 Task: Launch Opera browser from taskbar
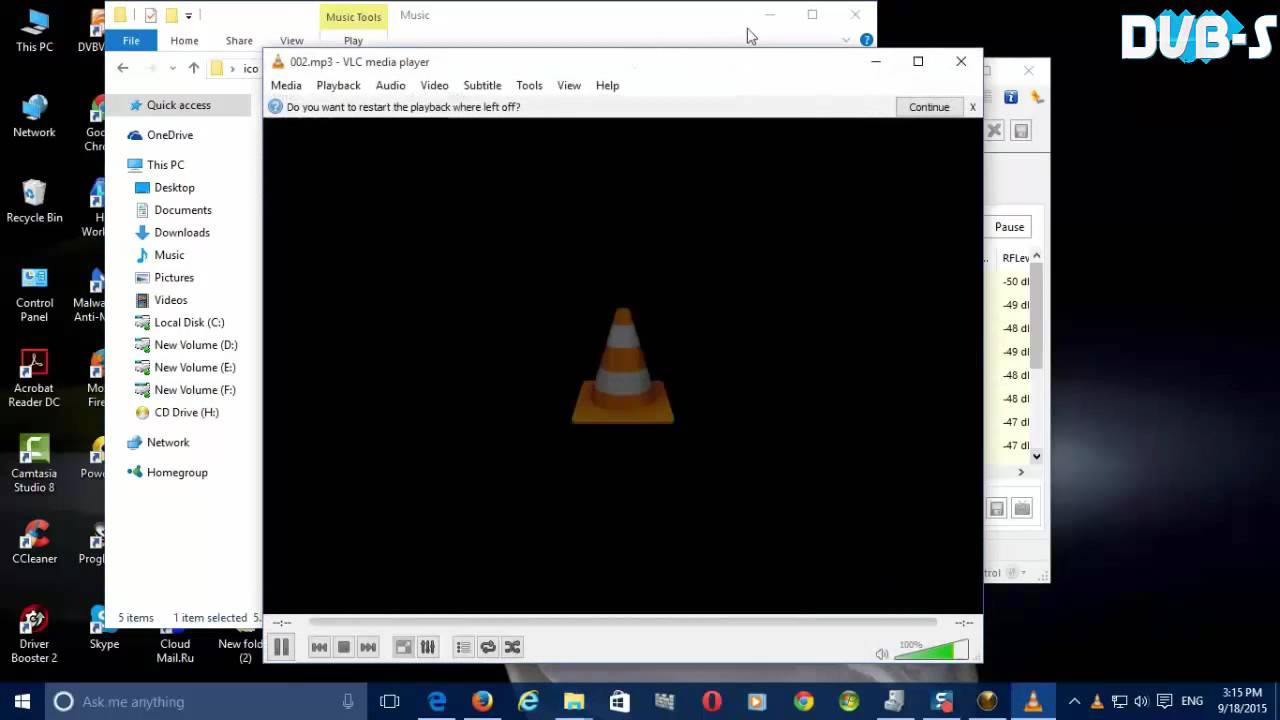pos(712,701)
